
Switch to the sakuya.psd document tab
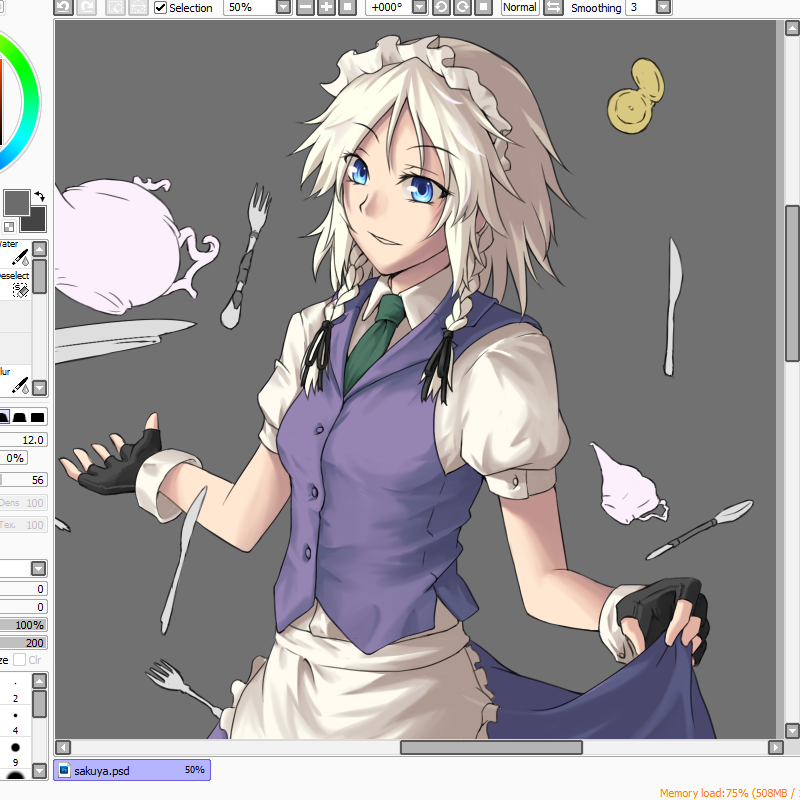[x=132, y=770]
